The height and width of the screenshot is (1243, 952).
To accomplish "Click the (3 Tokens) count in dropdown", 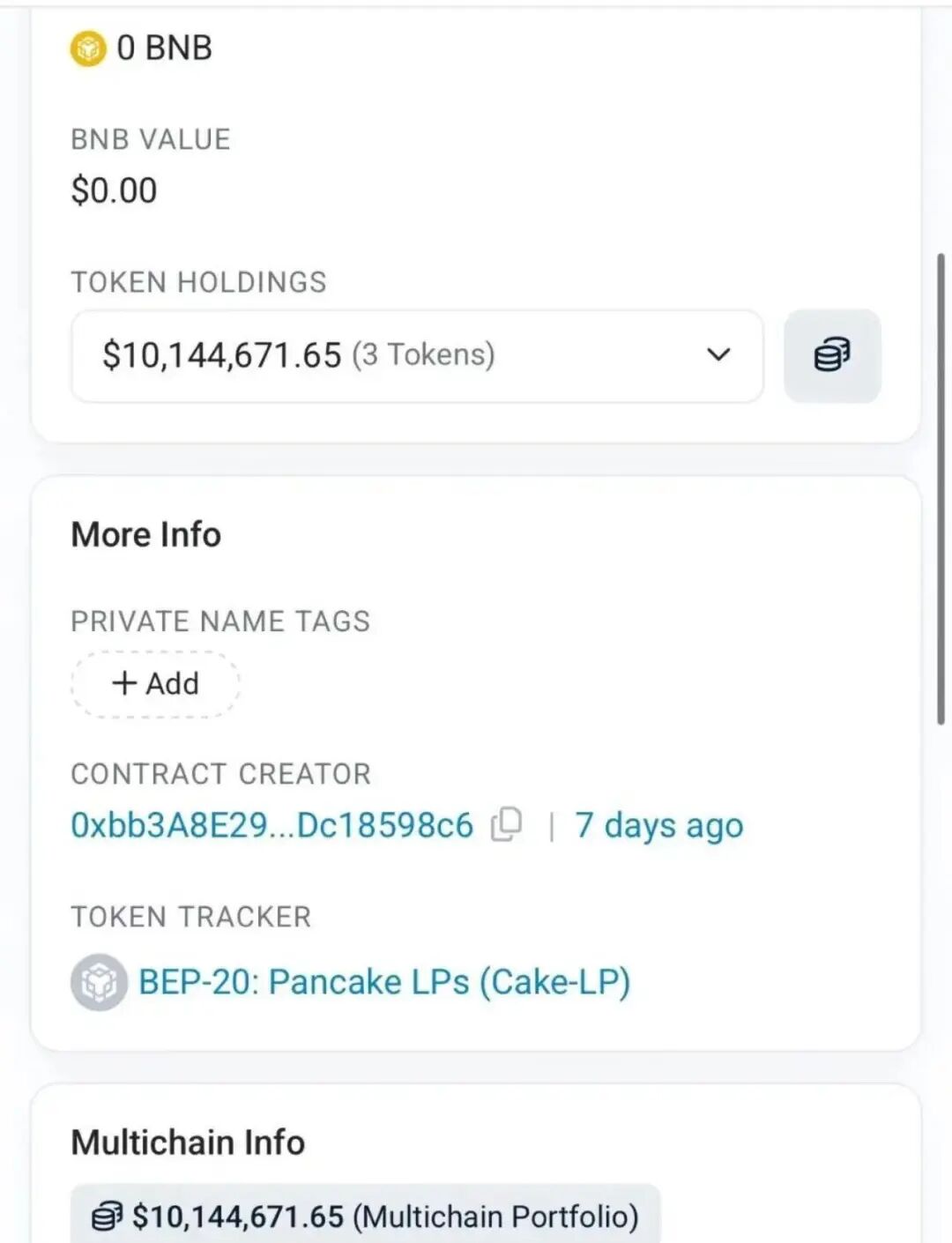I will point(424,354).
